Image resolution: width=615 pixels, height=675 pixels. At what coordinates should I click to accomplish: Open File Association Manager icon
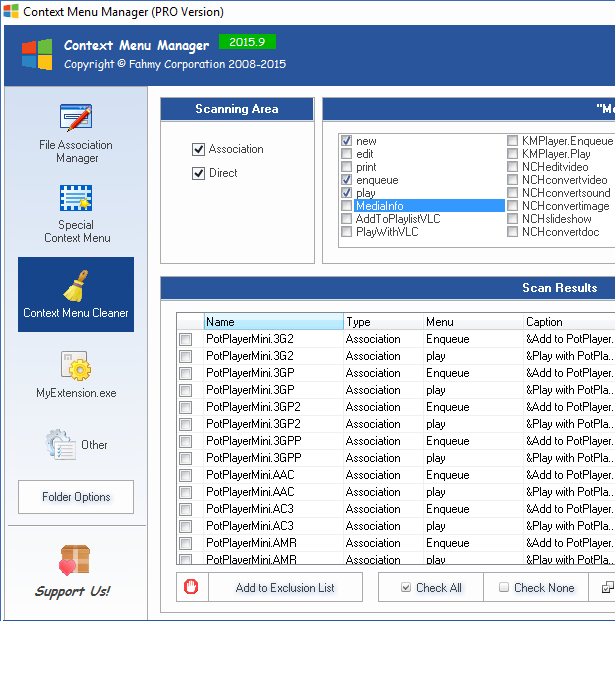tap(76, 118)
